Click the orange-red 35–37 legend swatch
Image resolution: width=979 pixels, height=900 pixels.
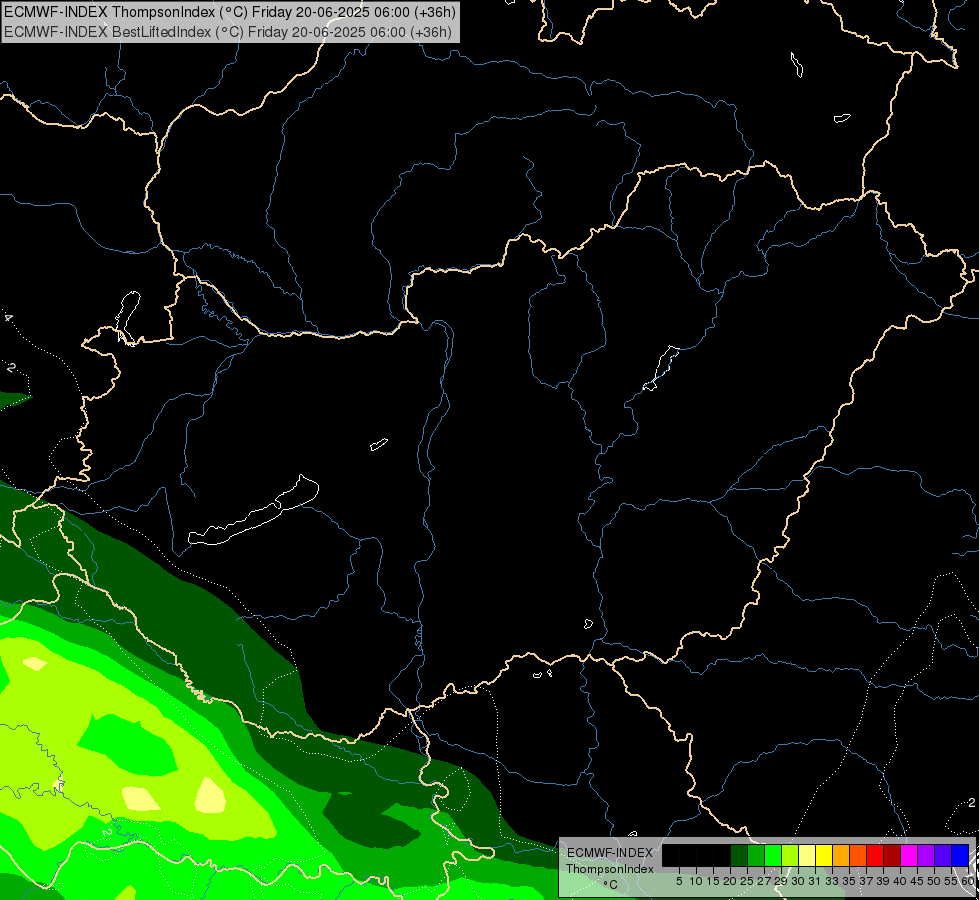[858, 855]
